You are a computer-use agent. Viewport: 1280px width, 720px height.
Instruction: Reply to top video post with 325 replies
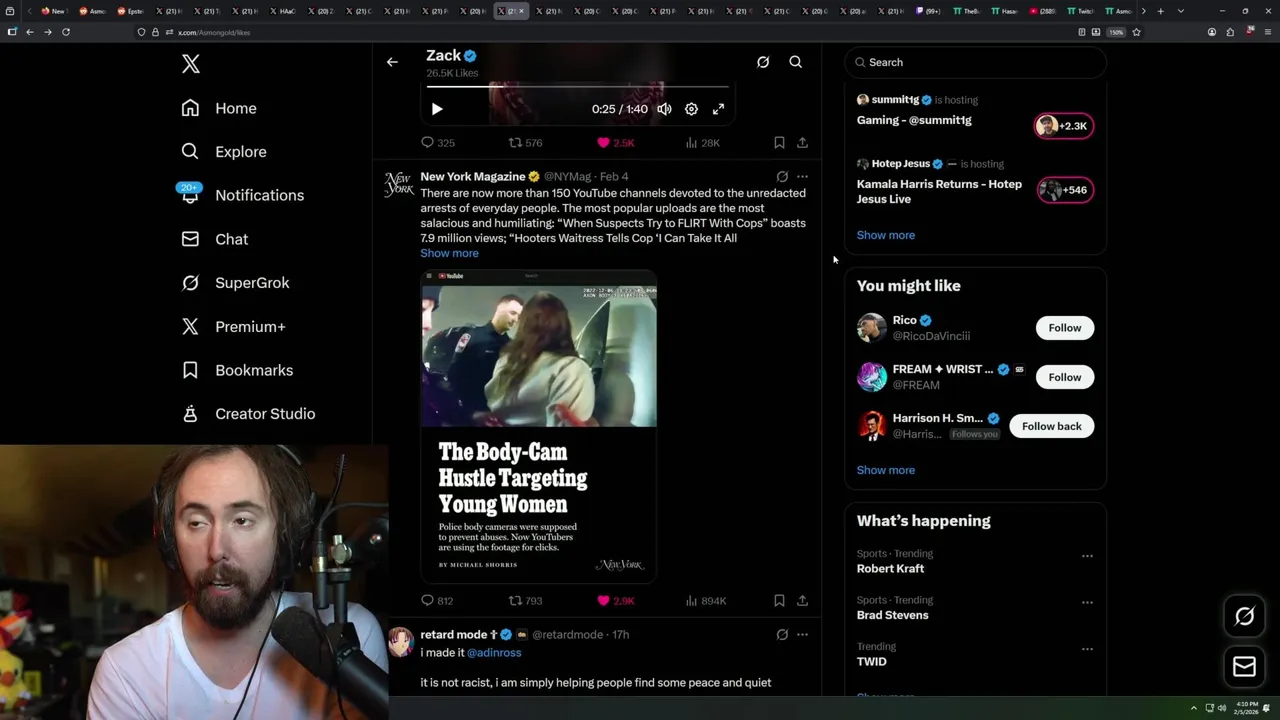pos(437,143)
